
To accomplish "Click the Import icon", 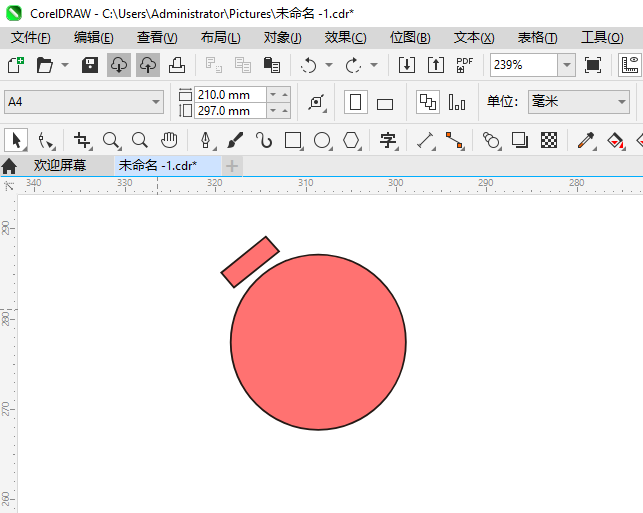I will coord(407,65).
